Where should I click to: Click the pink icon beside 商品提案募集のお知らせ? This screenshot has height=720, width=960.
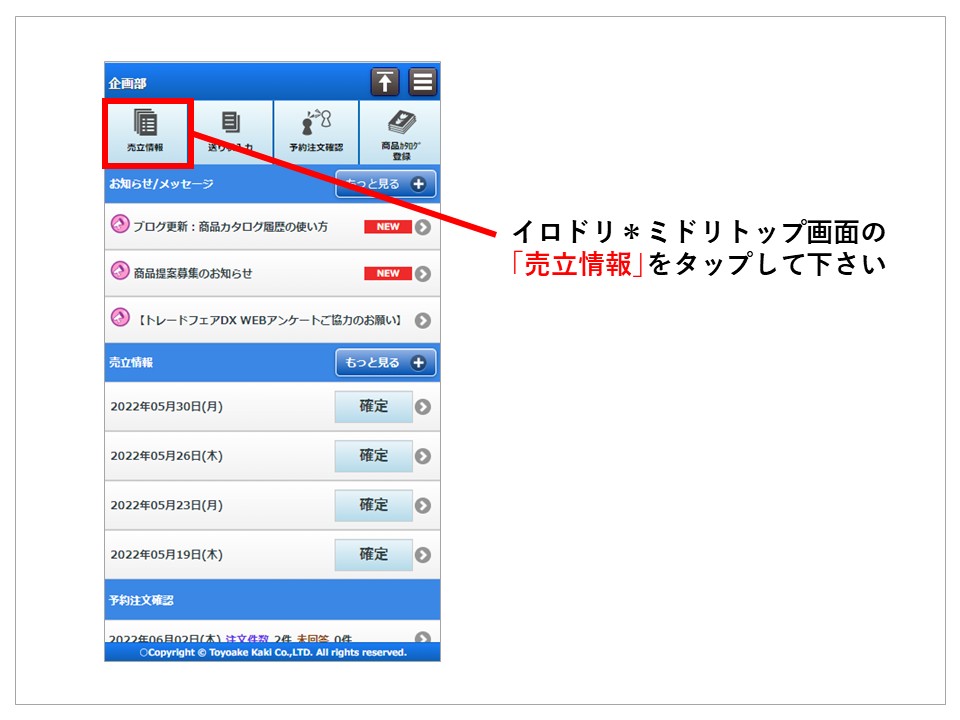[x=120, y=271]
